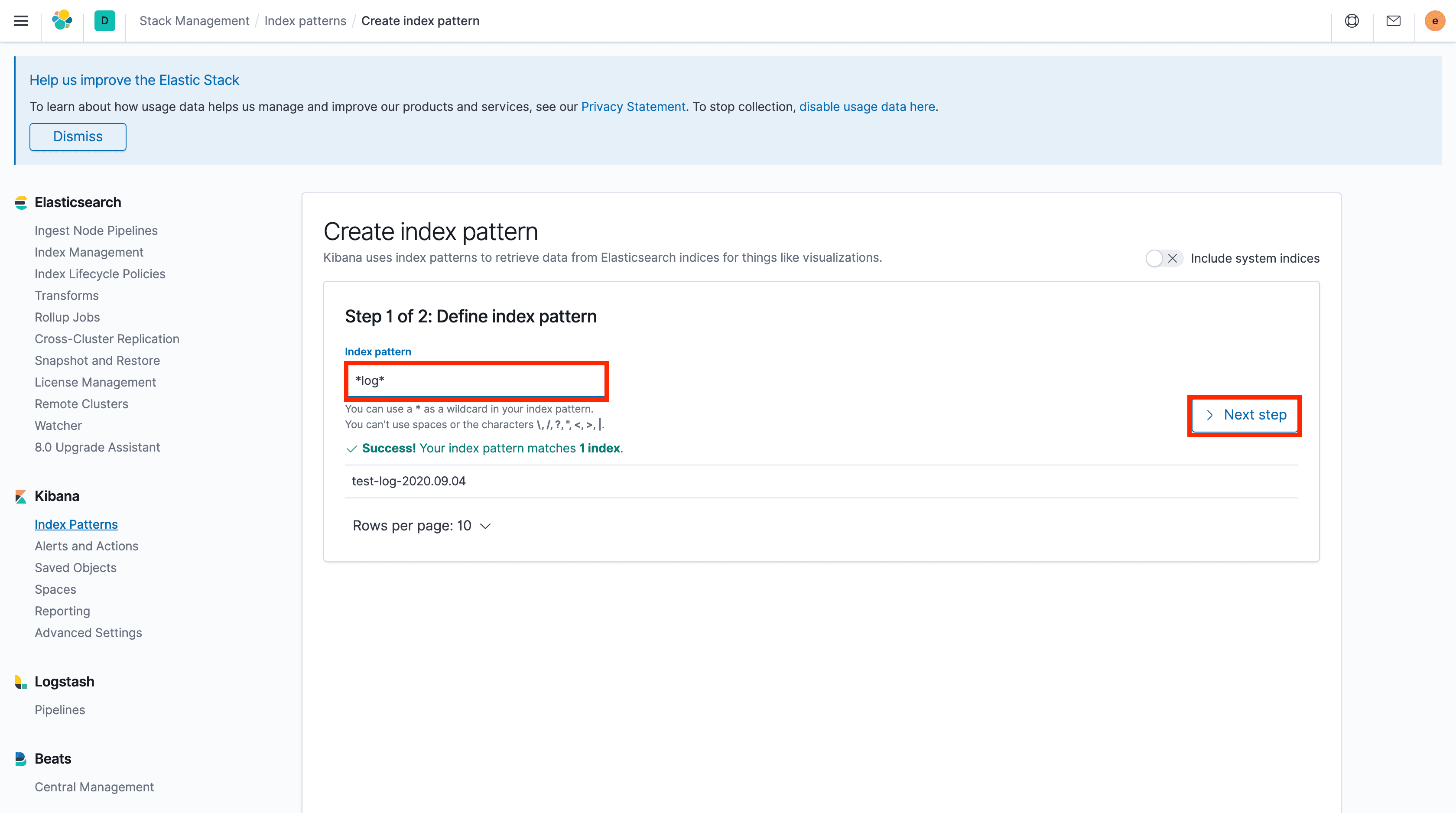This screenshot has width=1456, height=813.
Task: Open the user avatar menu
Action: coord(1434,21)
